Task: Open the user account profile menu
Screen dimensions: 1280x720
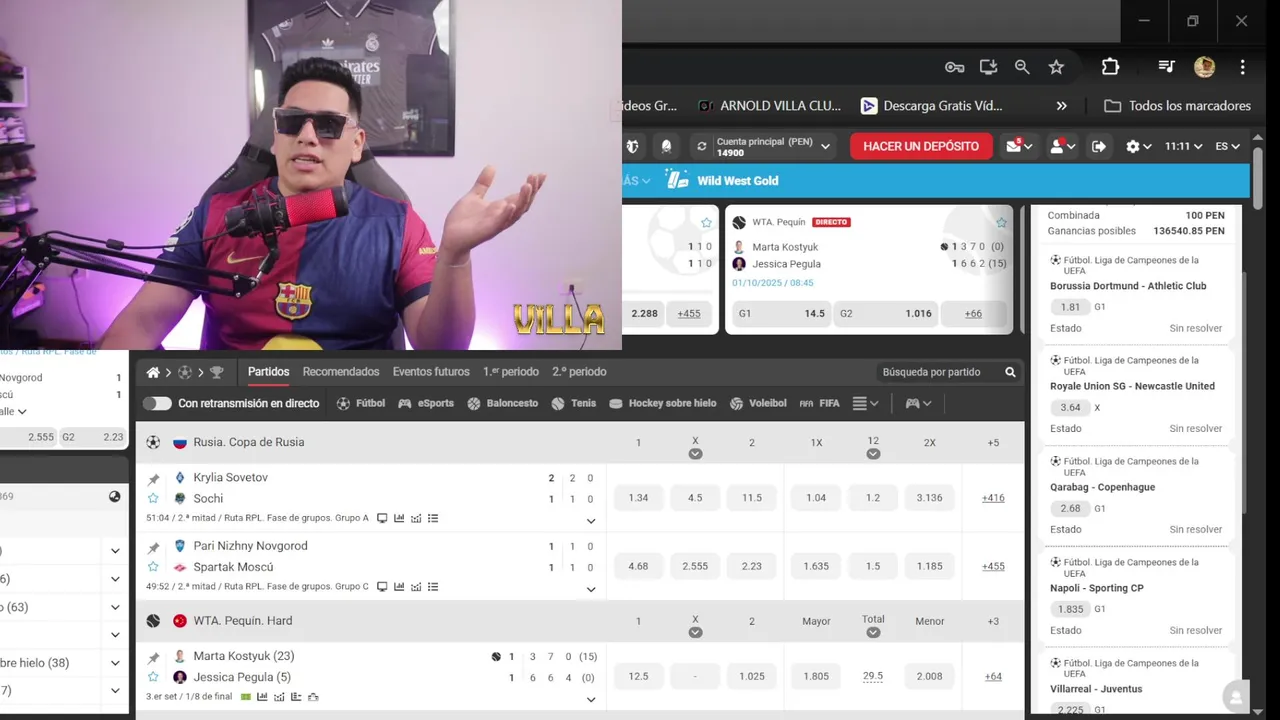Action: tap(1062, 146)
